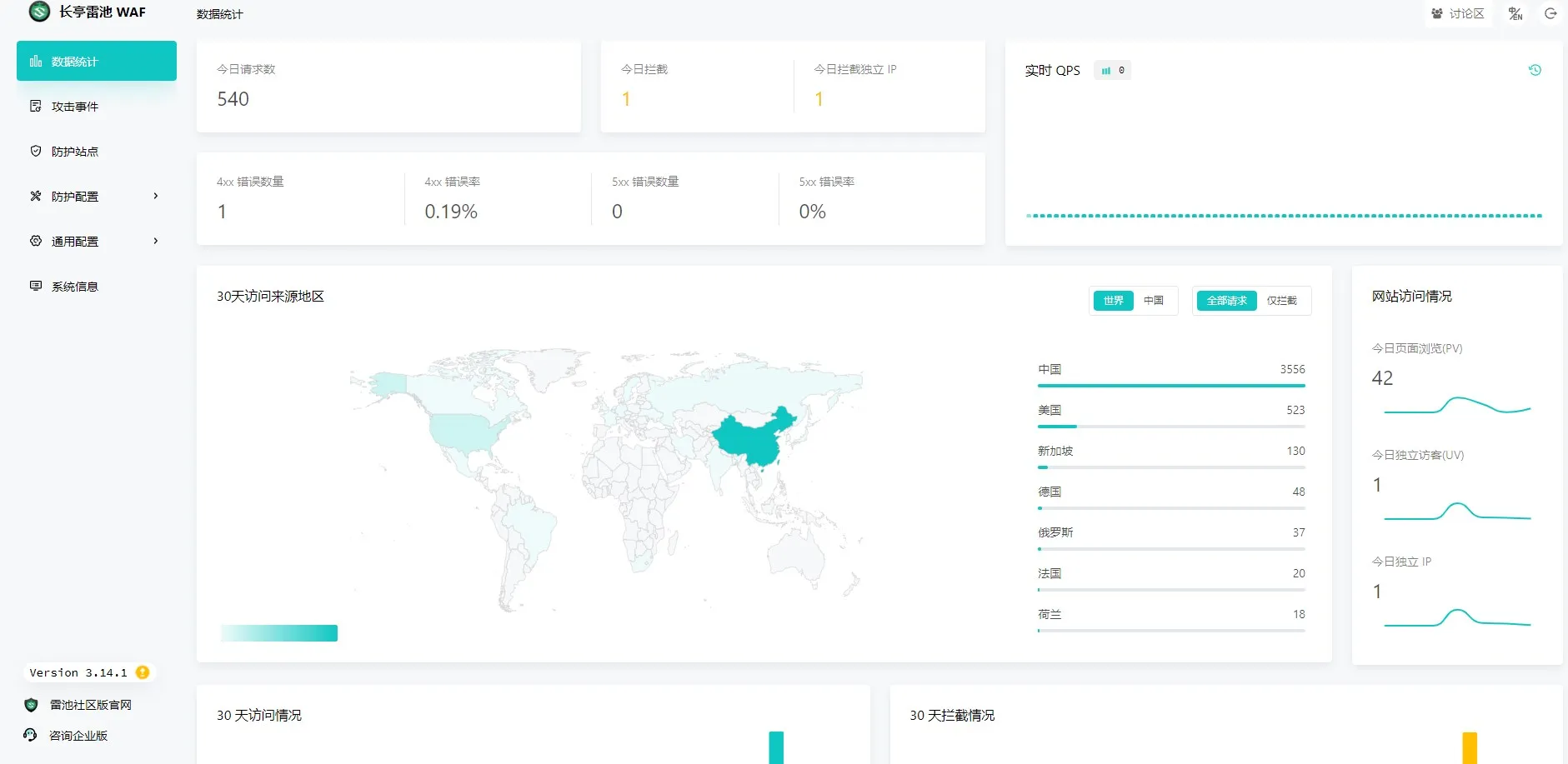Click the map color gradient legend bar

[x=279, y=633]
